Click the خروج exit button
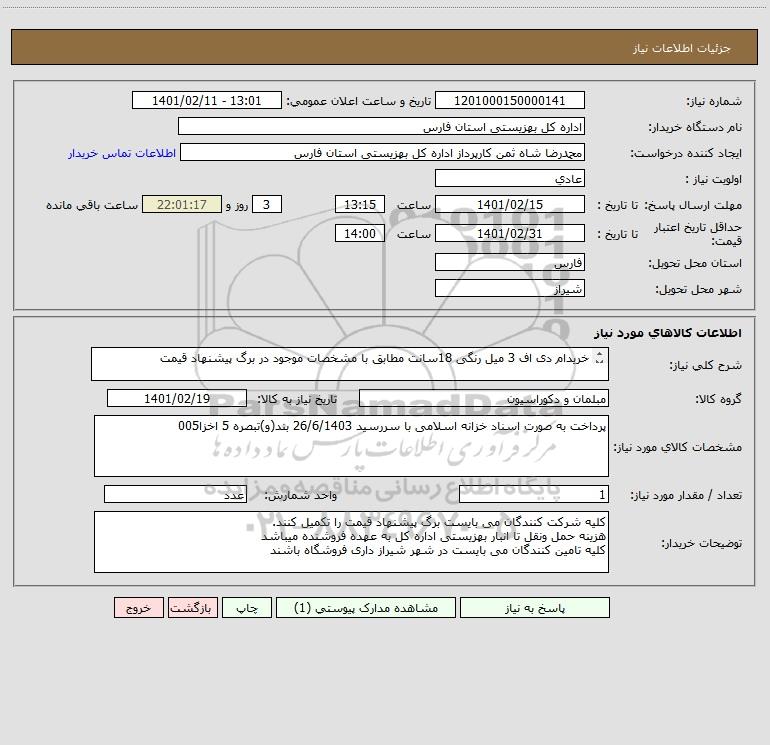 pyautogui.click(x=138, y=608)
